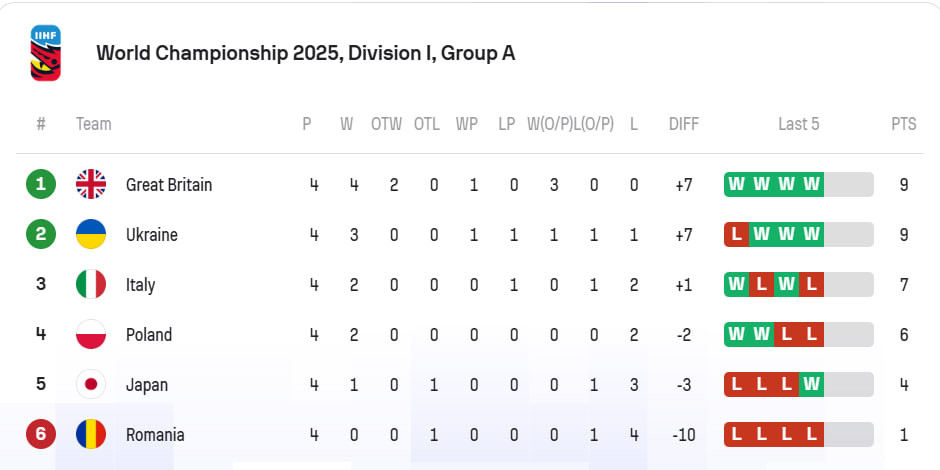
Task: Click the Japan flag icon
Action: click(x=91, y=384)
